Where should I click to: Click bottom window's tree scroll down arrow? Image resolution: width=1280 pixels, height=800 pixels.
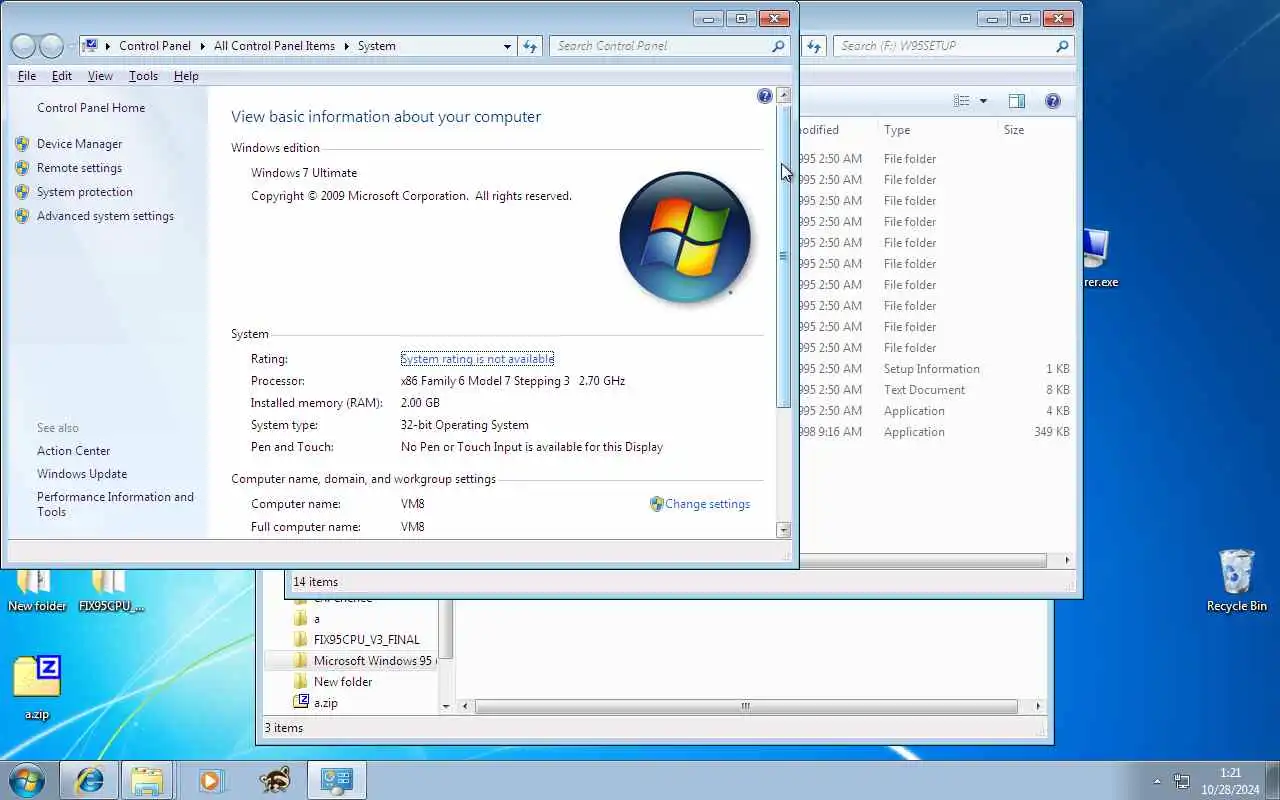(446, 706)
